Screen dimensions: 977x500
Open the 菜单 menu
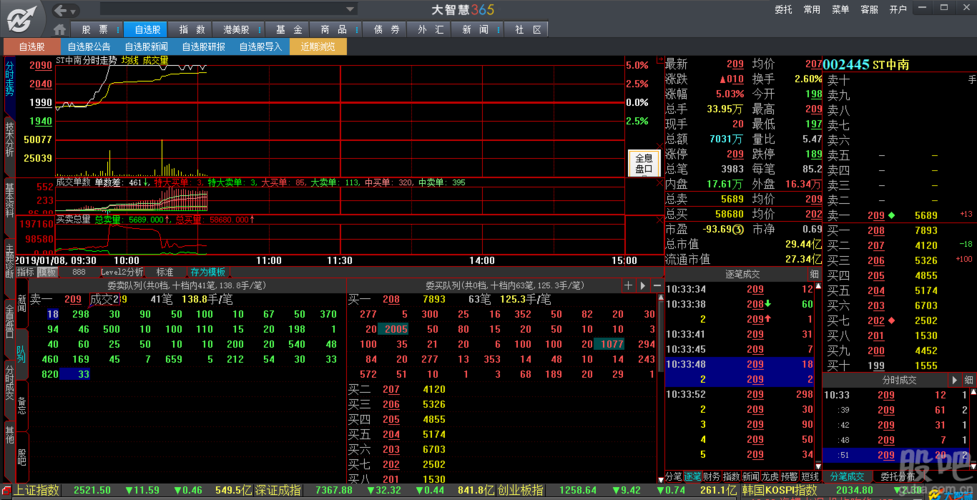841,10
